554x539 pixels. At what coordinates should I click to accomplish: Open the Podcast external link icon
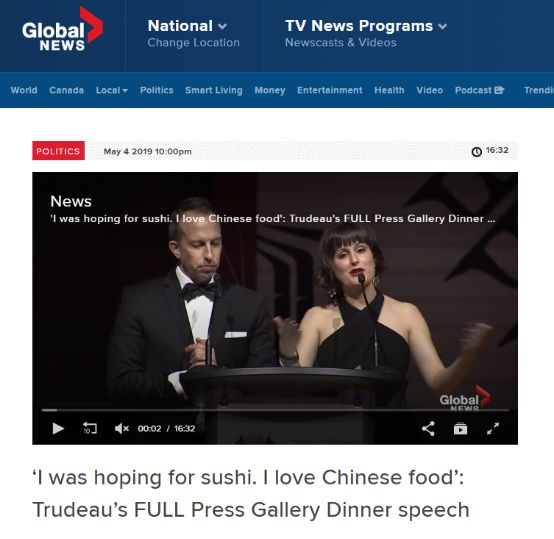499,90
